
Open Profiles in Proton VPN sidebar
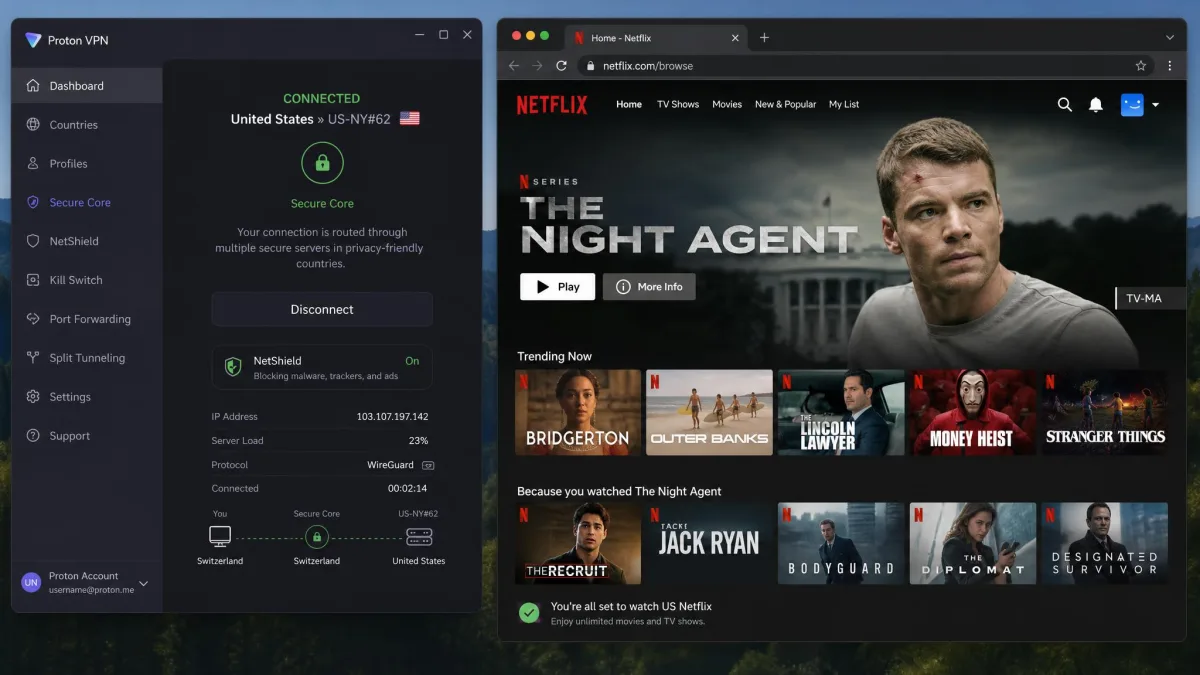(x=87, y=164)
